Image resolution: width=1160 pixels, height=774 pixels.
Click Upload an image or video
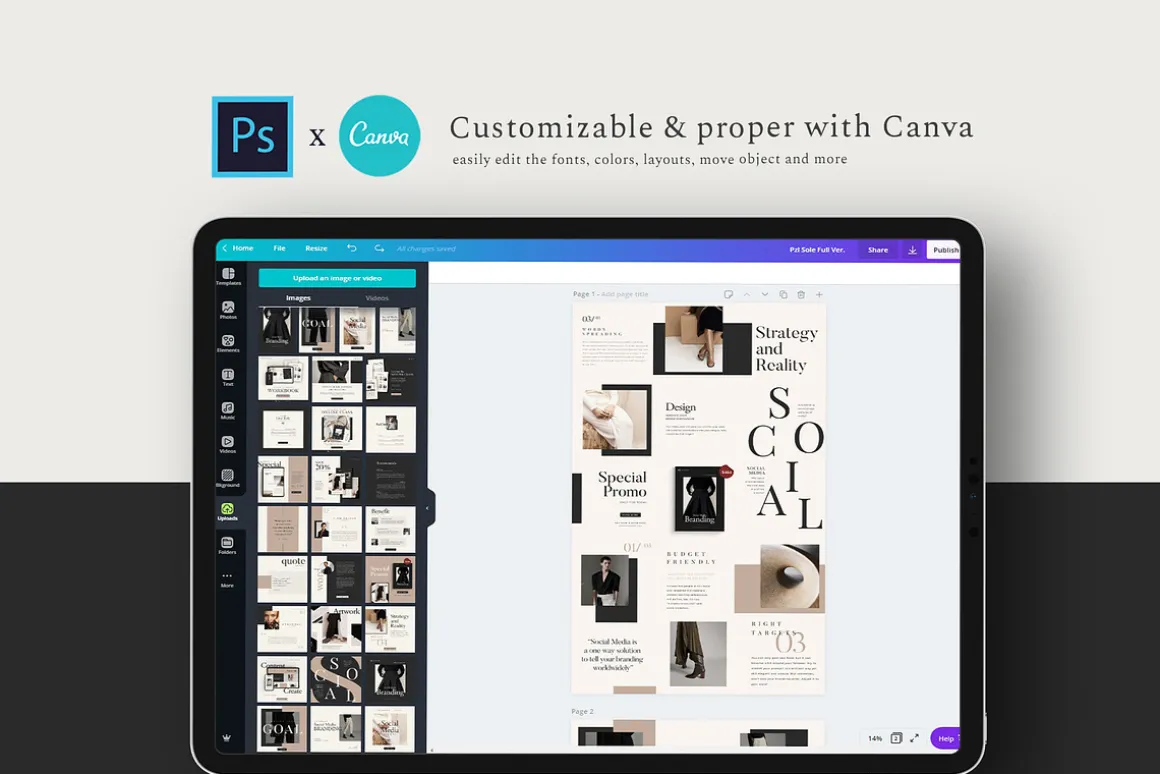[337, 278]
